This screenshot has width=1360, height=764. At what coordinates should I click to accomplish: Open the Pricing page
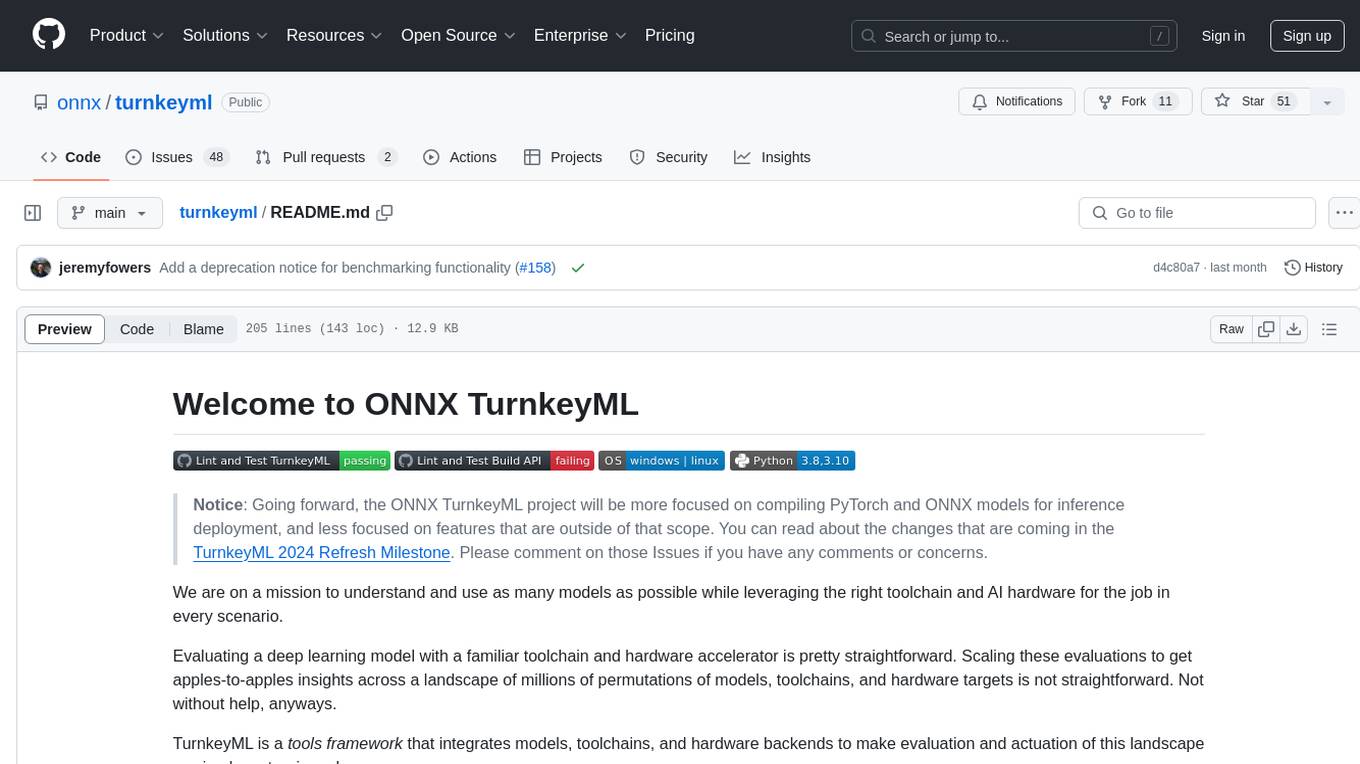point(670,35)
